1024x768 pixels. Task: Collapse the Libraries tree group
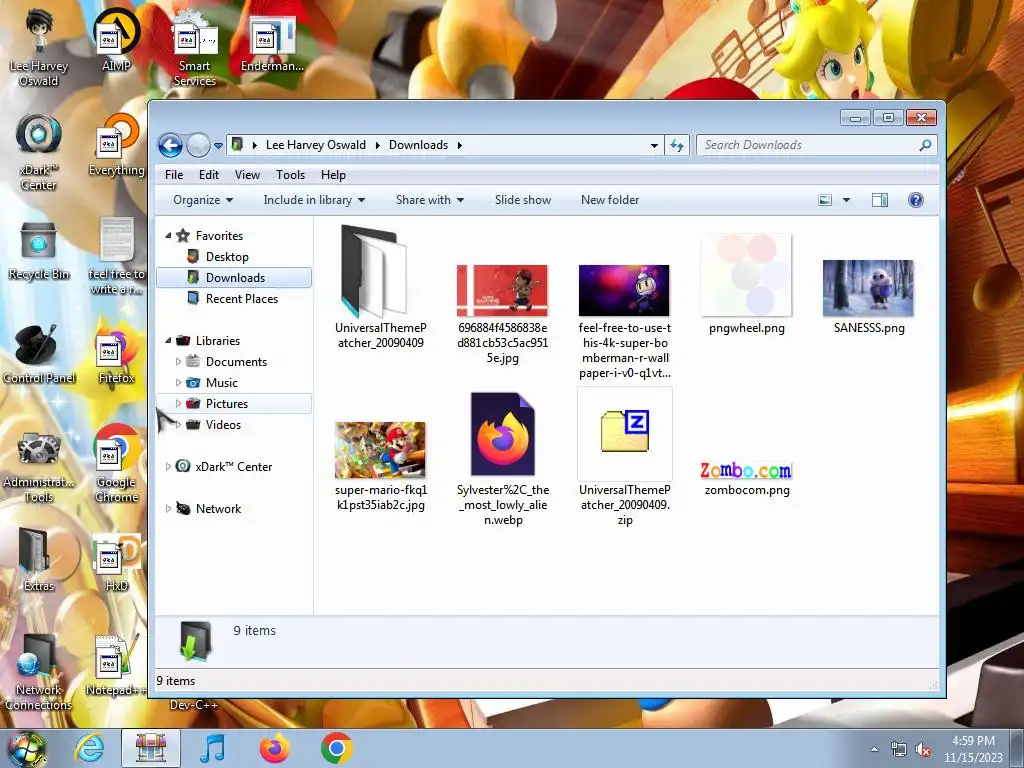(168, 340)
